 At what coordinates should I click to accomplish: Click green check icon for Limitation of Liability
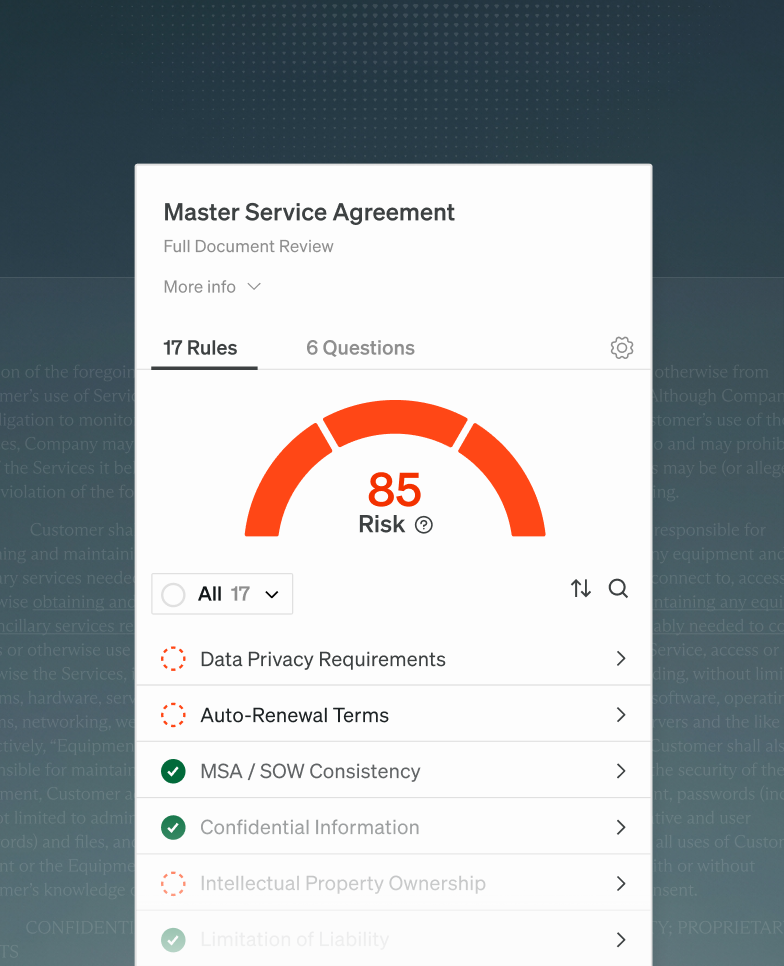[x=173, y=940]
